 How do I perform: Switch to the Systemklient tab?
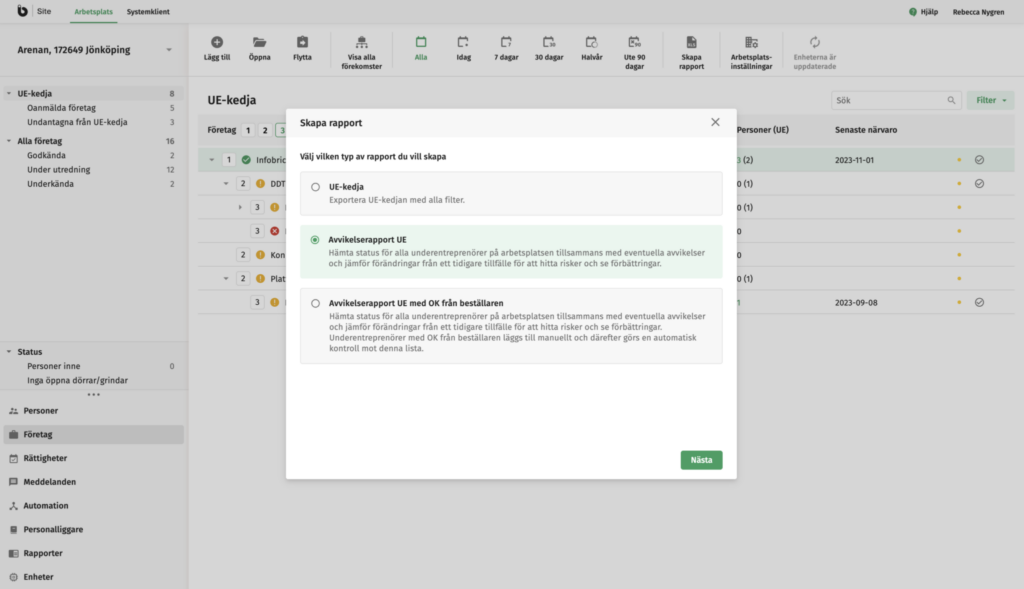click(148, 11)
